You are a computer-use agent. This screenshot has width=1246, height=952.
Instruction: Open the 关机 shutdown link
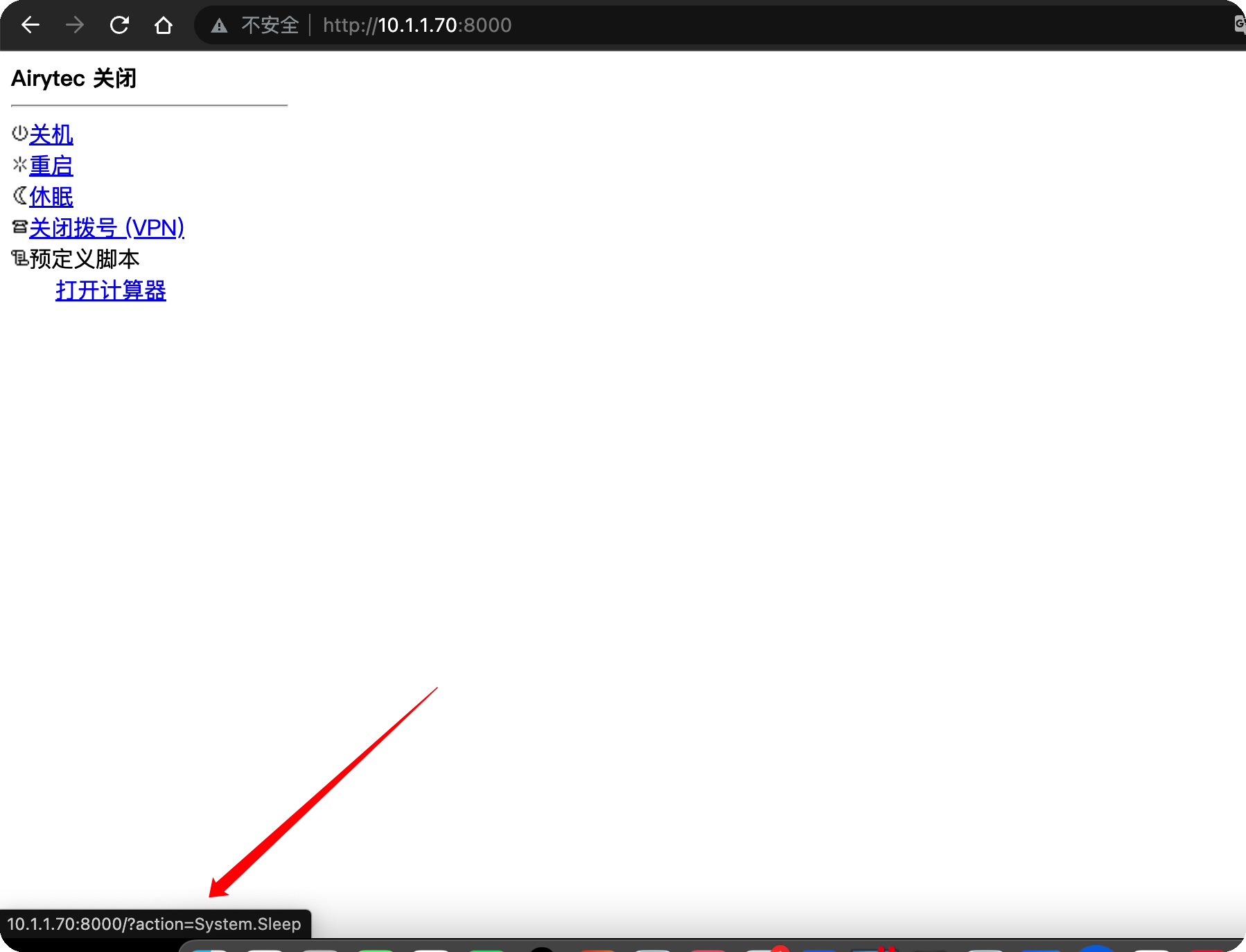tap(51, 134)
